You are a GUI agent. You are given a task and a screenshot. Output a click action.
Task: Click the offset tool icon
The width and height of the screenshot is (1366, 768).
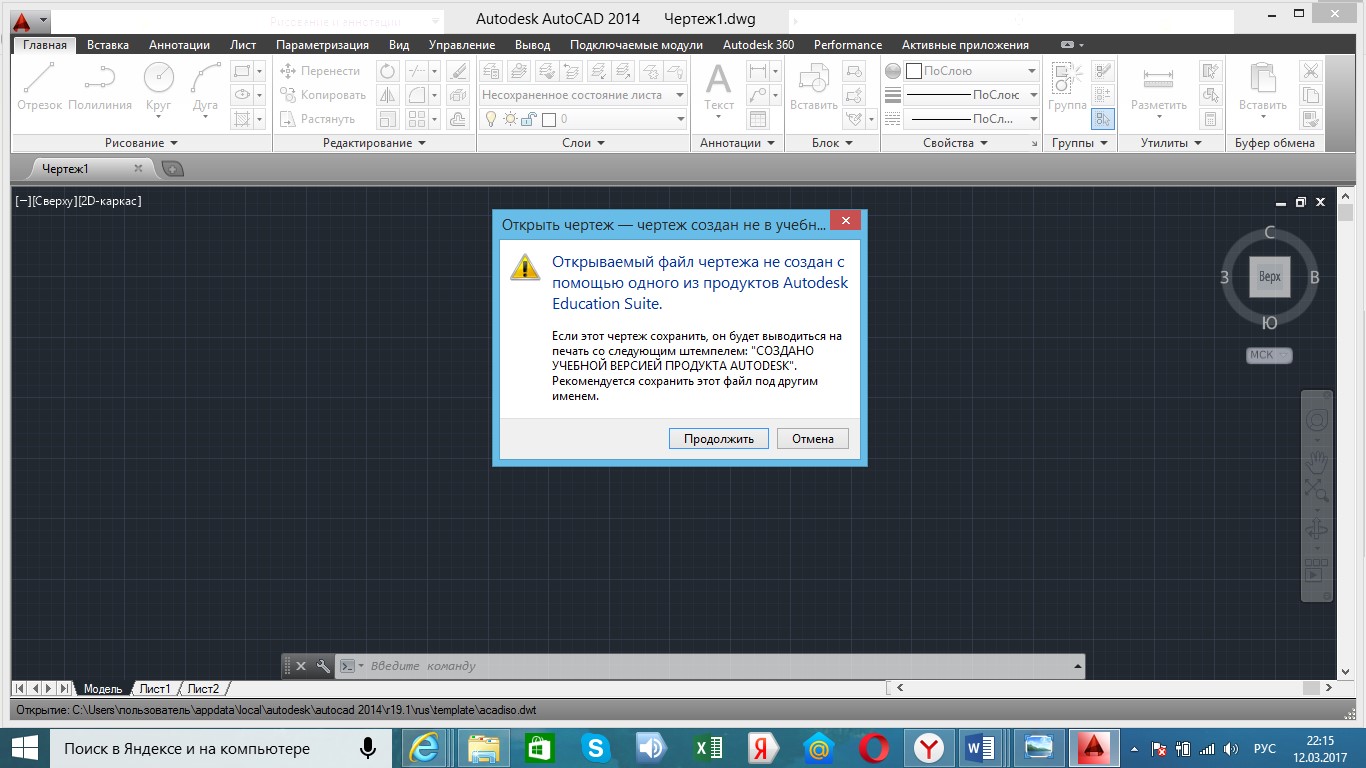click(458, 119)
